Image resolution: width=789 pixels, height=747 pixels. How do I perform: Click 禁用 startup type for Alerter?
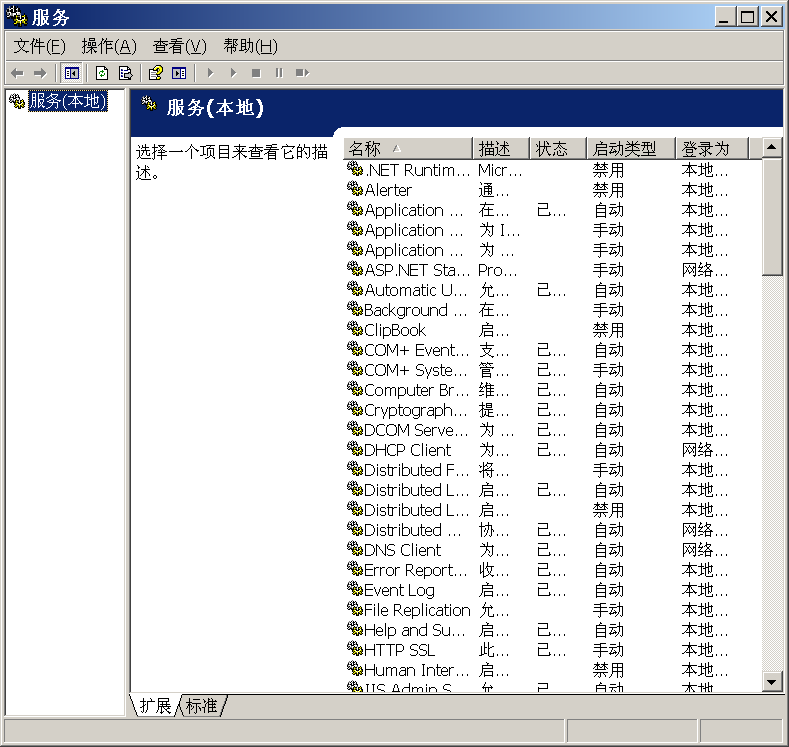[608, 190]
